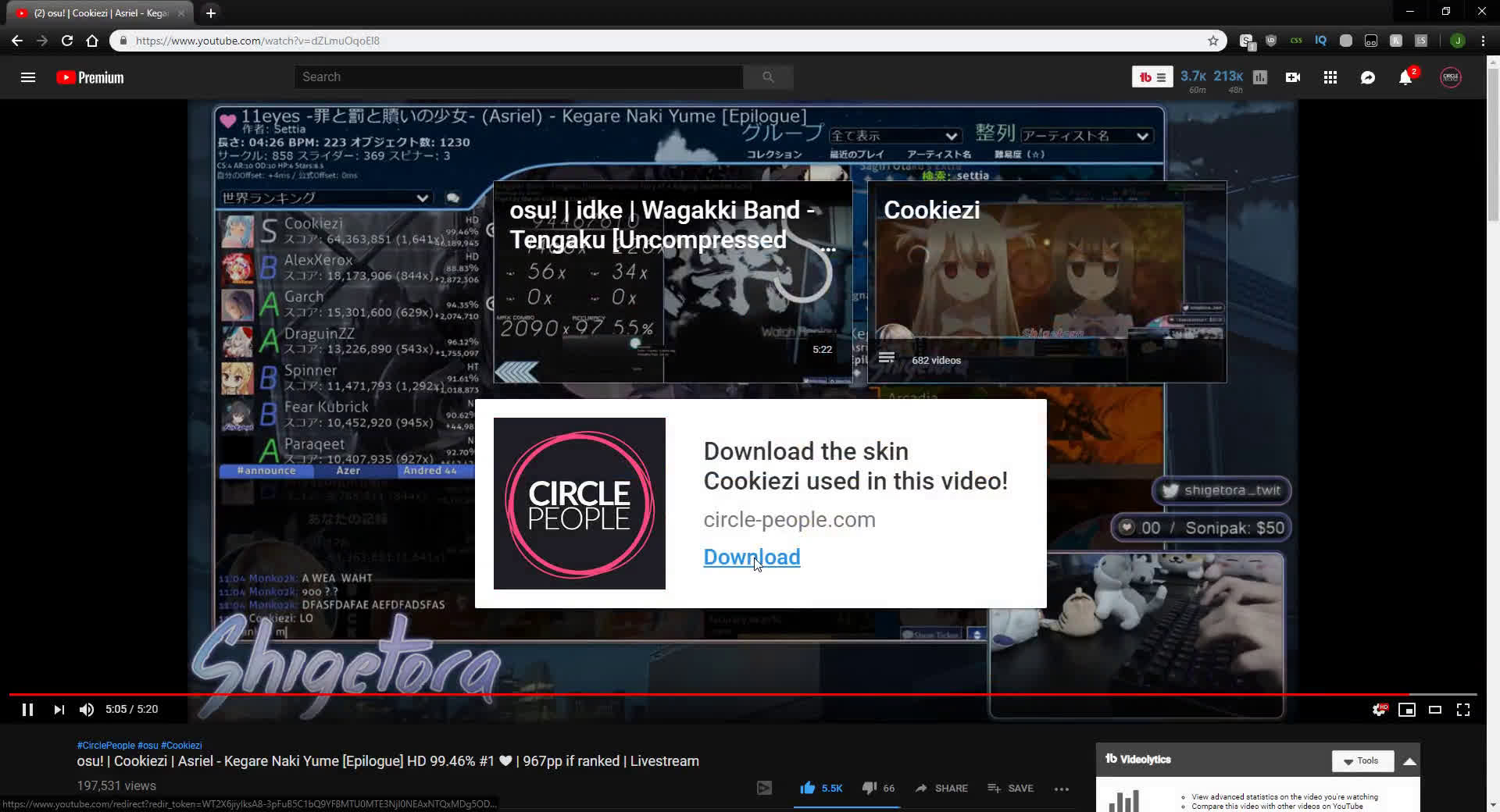Screen dimensions: 1500x812
Task: Open the player settings gear
Action: click(1379, 710)
